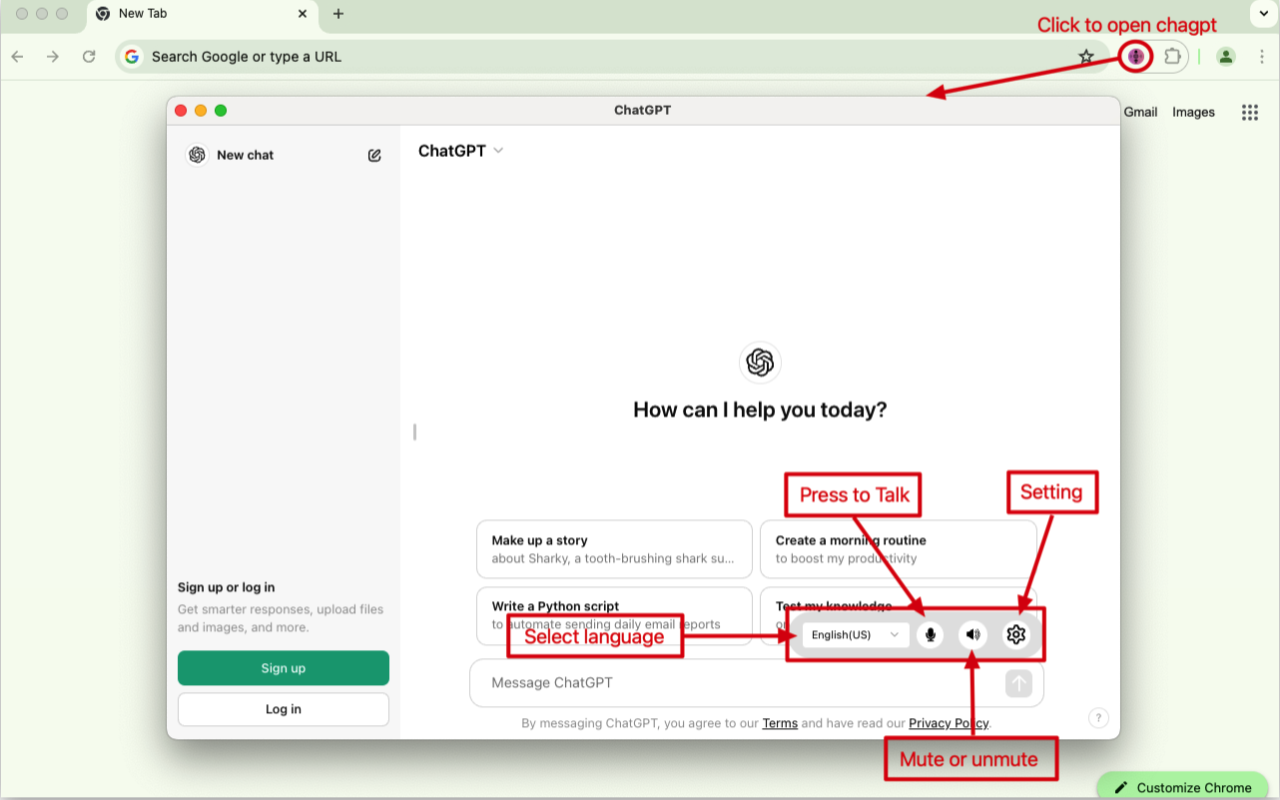Viewport: 1280px width, 800px height.
Task: Choose the Create a morning routine suggestion
Action: tap(899, 549)
